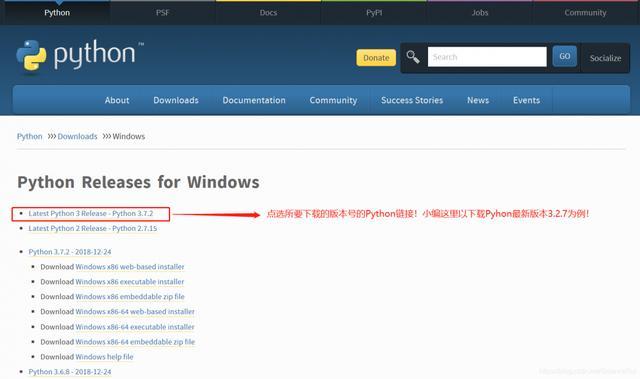Focus the Search input field
The height and width of the screenshot is (379, 640).
487,57
